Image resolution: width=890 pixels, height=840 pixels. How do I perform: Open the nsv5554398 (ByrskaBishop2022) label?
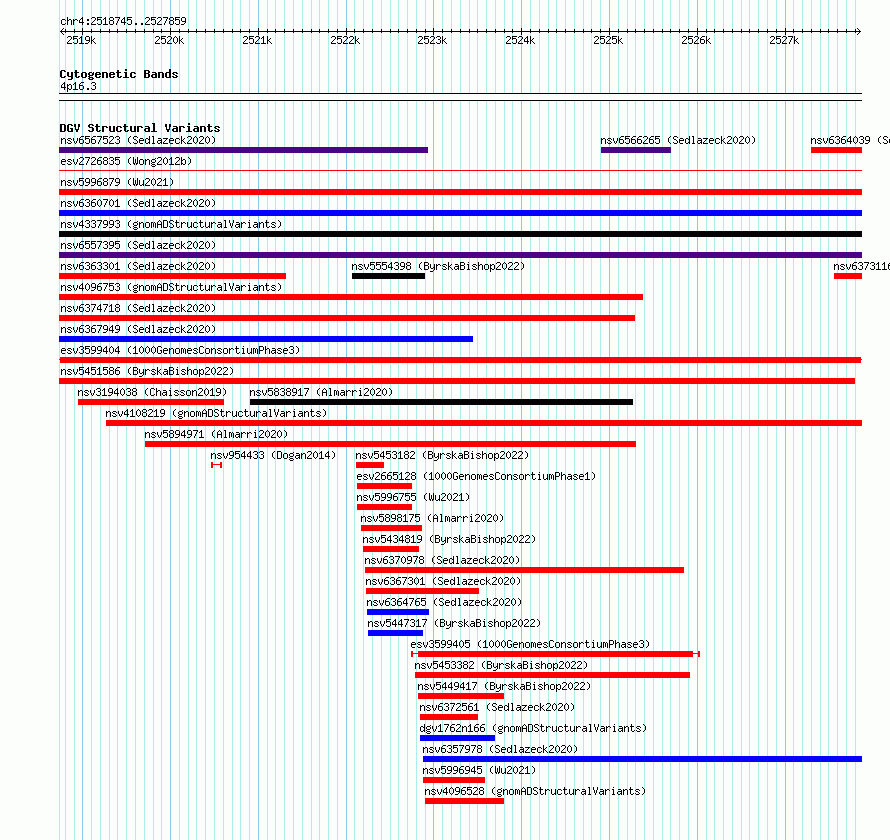438,266
